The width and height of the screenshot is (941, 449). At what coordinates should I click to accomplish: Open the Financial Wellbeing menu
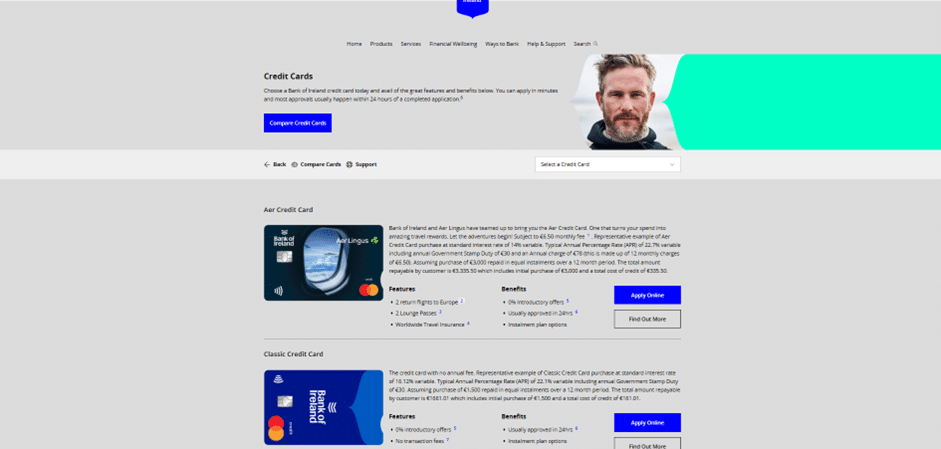[x=453, y=44]
